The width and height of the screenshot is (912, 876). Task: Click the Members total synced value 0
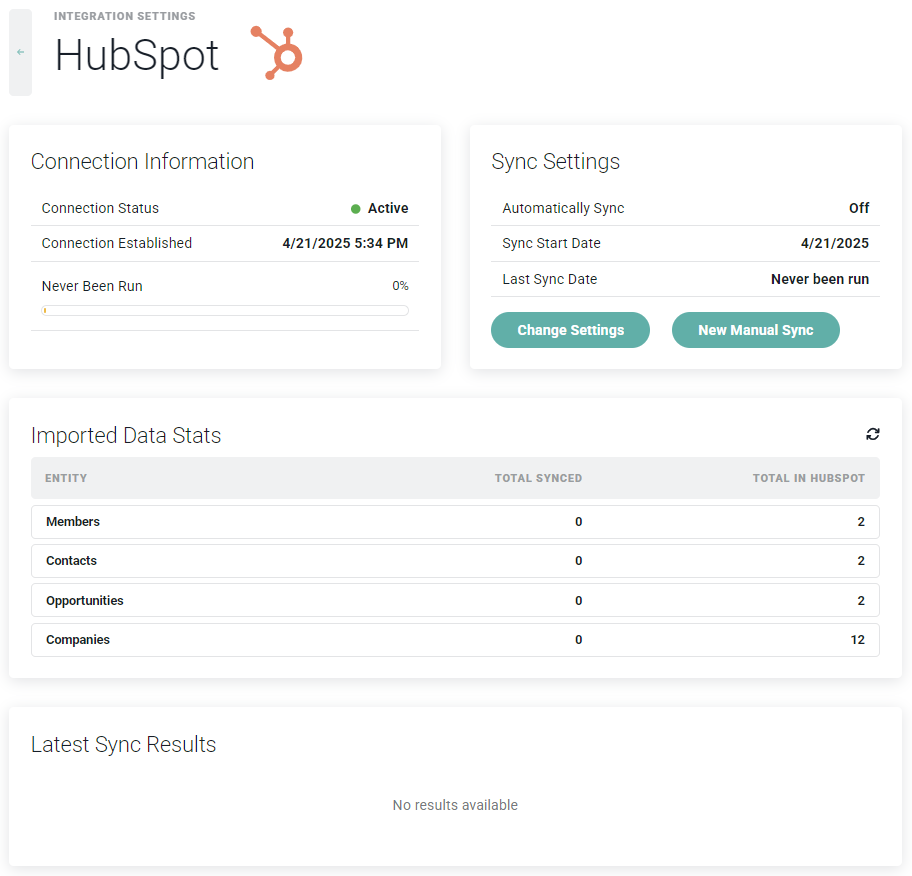(578, 522)
